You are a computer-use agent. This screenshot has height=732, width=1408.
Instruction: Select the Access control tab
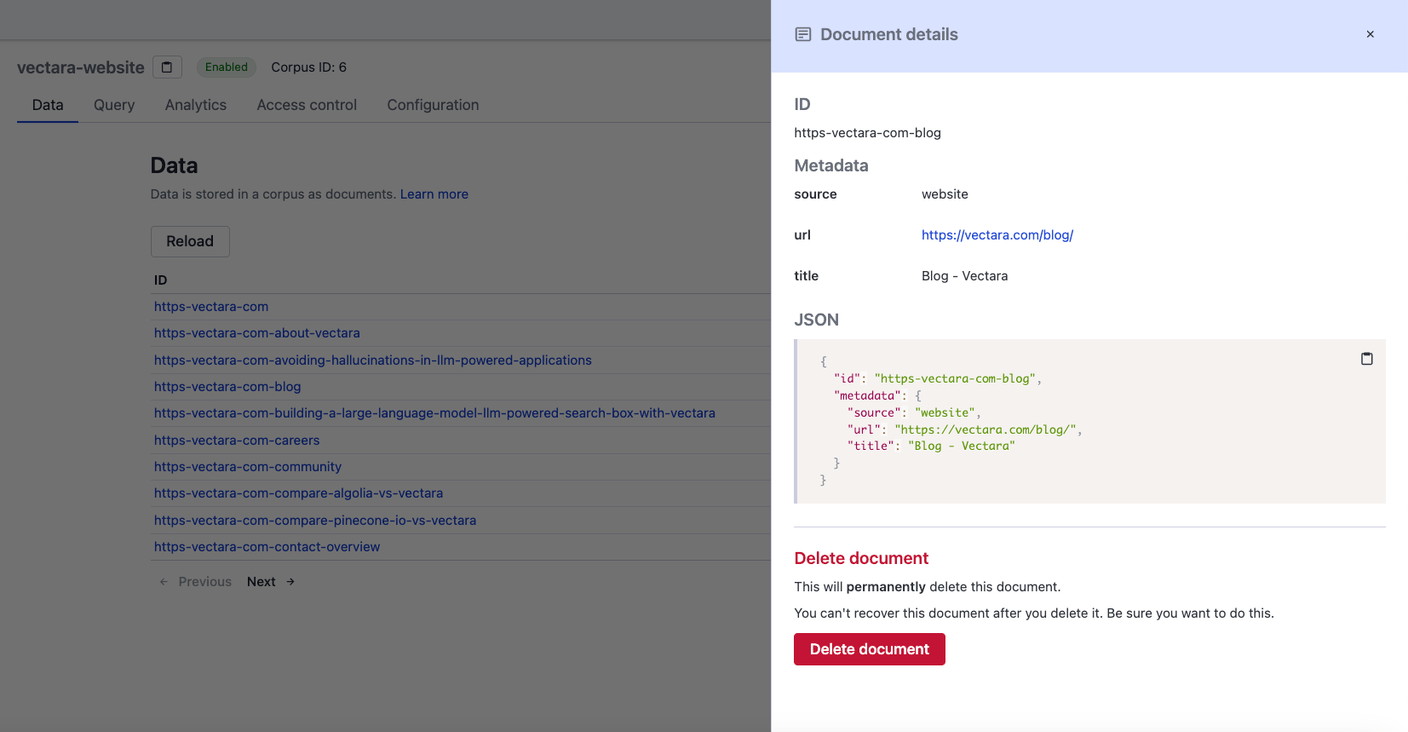tap(306, 105)
